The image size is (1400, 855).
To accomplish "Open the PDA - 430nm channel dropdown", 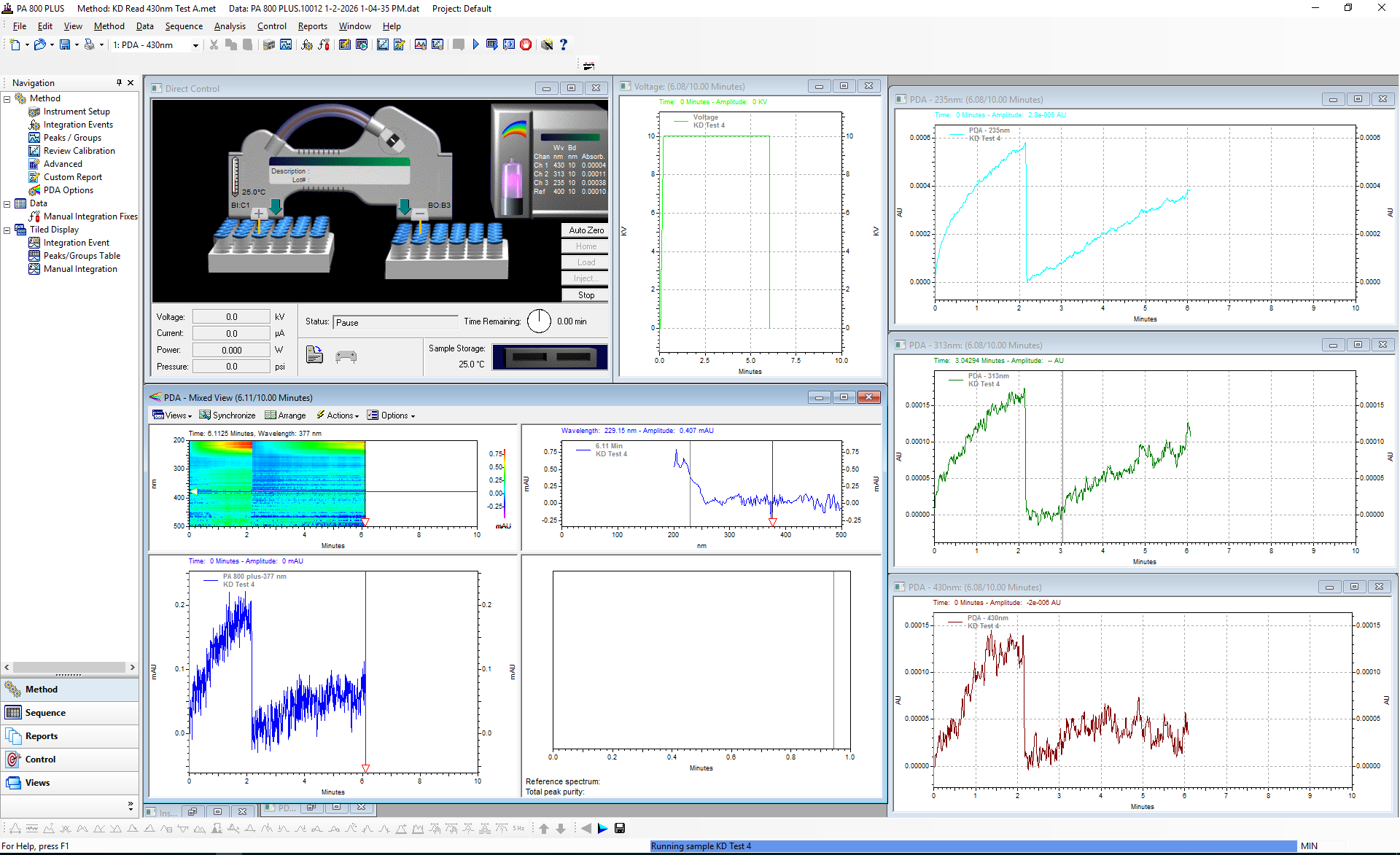I will 195,45.
